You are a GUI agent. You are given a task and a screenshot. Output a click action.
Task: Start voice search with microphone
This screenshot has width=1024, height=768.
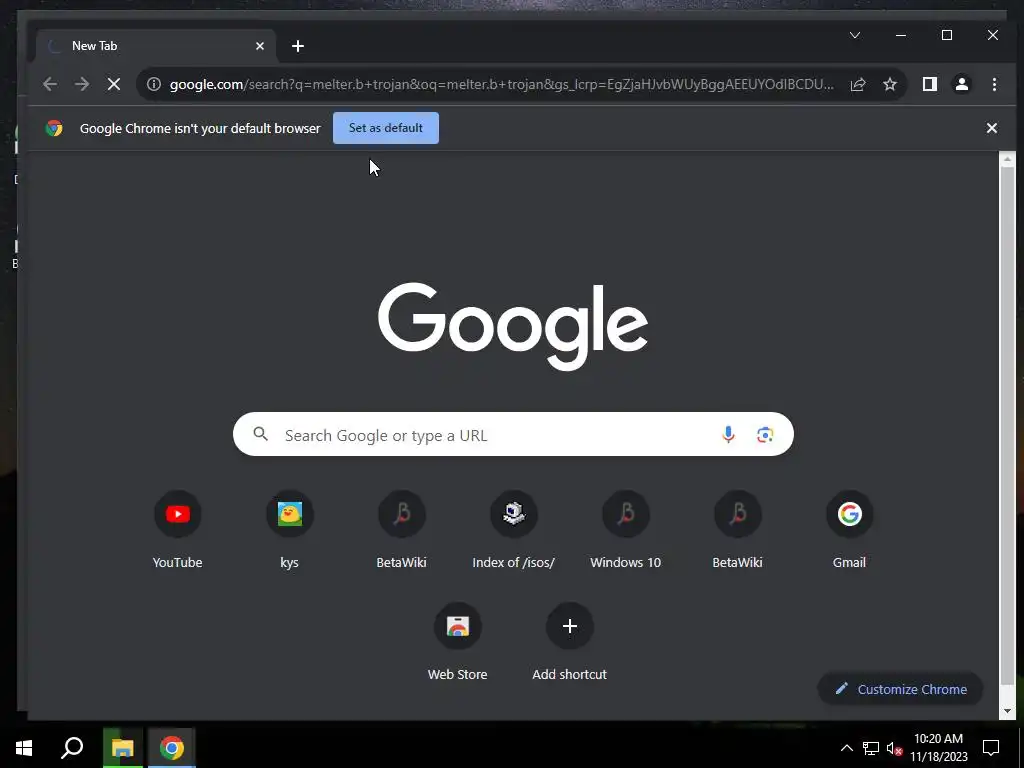(x=728, y=434)
